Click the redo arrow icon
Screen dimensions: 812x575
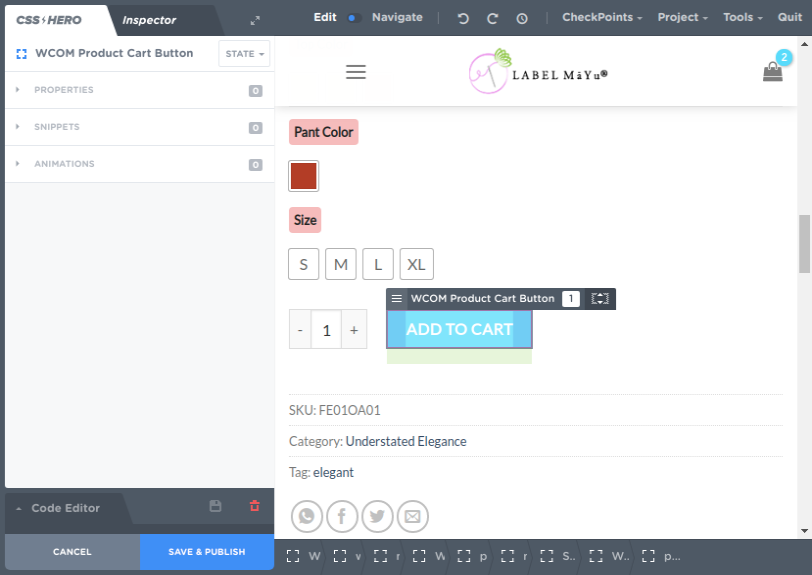click(x=492, y=19)
